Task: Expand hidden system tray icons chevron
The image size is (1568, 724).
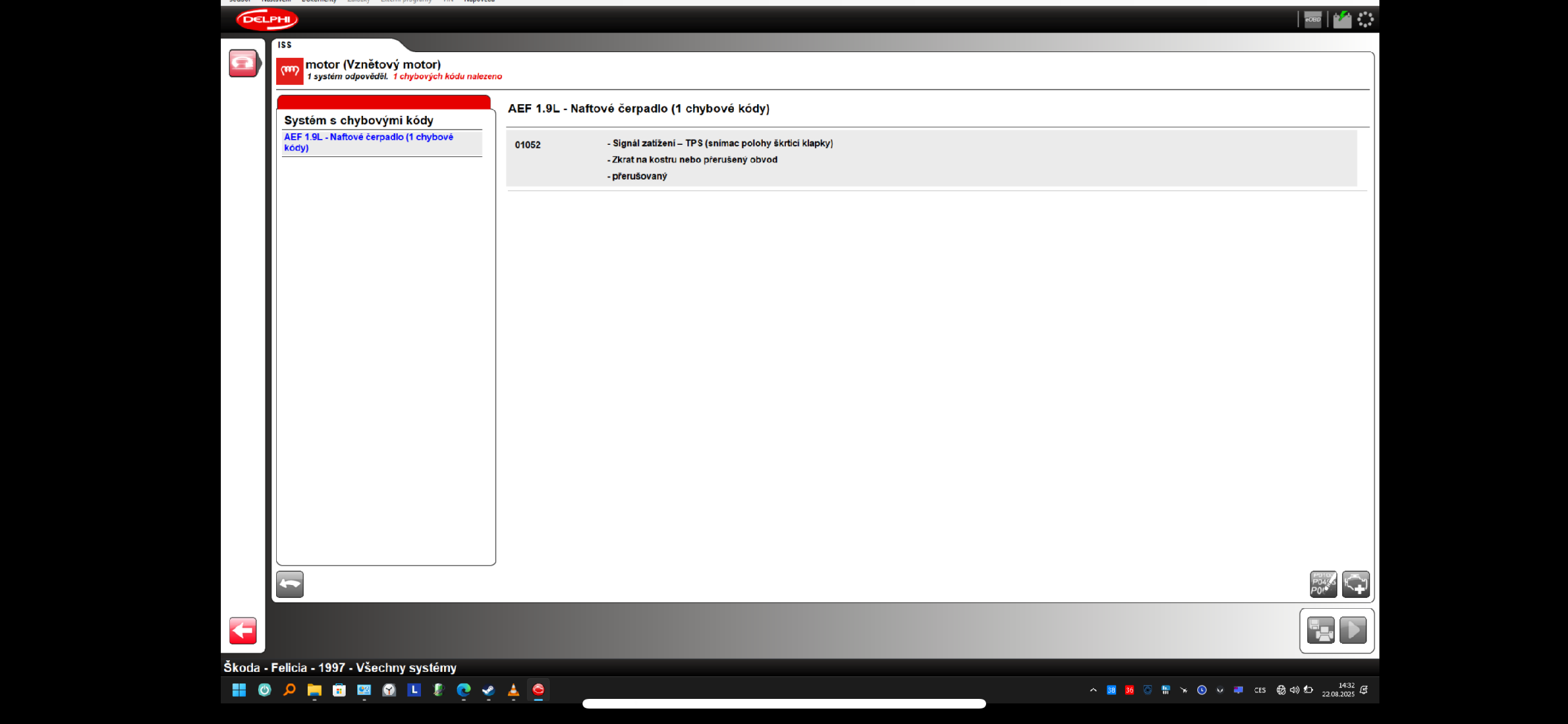Action: coord(1093,690)
